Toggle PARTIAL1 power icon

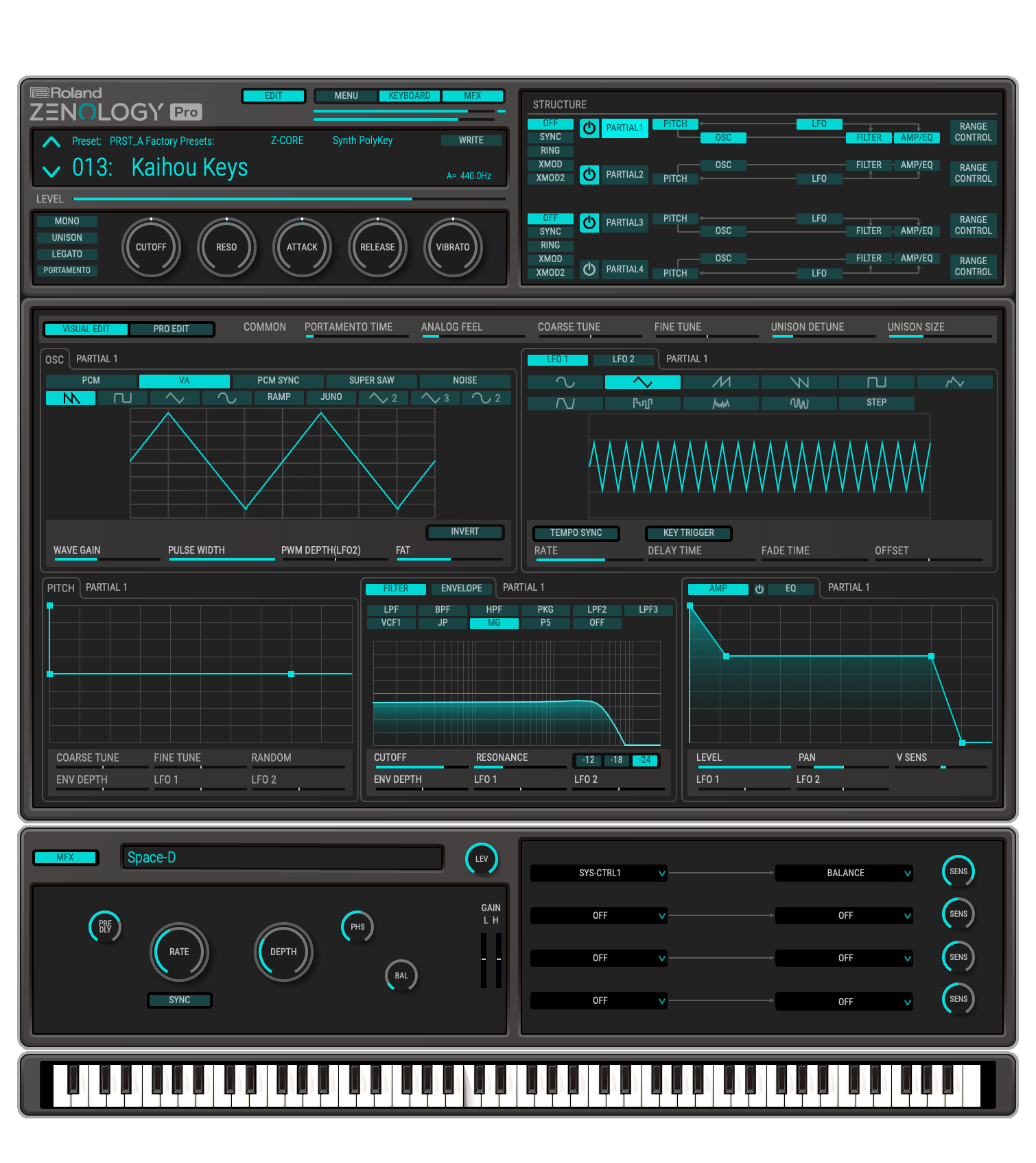tap(589, 128)
